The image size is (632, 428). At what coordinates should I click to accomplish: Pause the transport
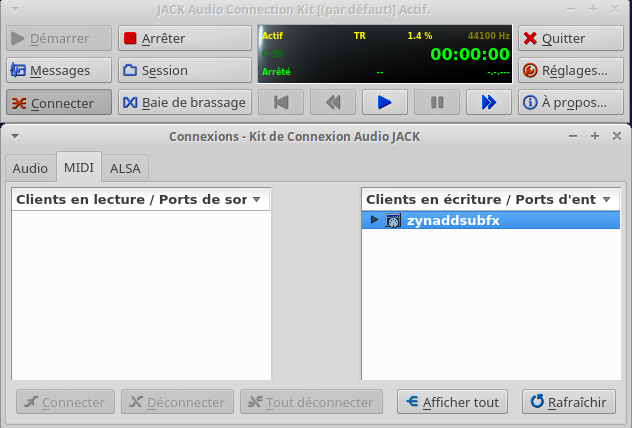tap(437, 102)
